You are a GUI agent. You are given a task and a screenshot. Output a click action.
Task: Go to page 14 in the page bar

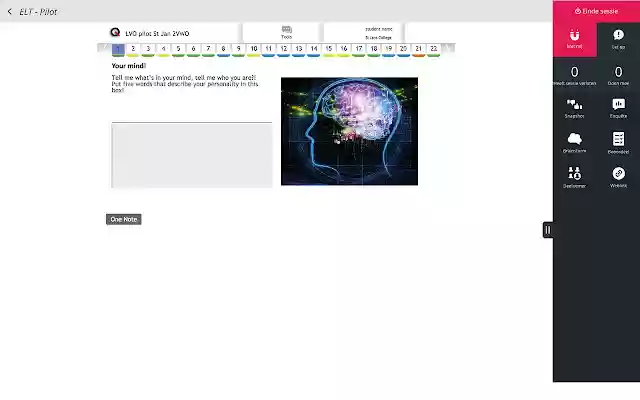pos(314,49)
